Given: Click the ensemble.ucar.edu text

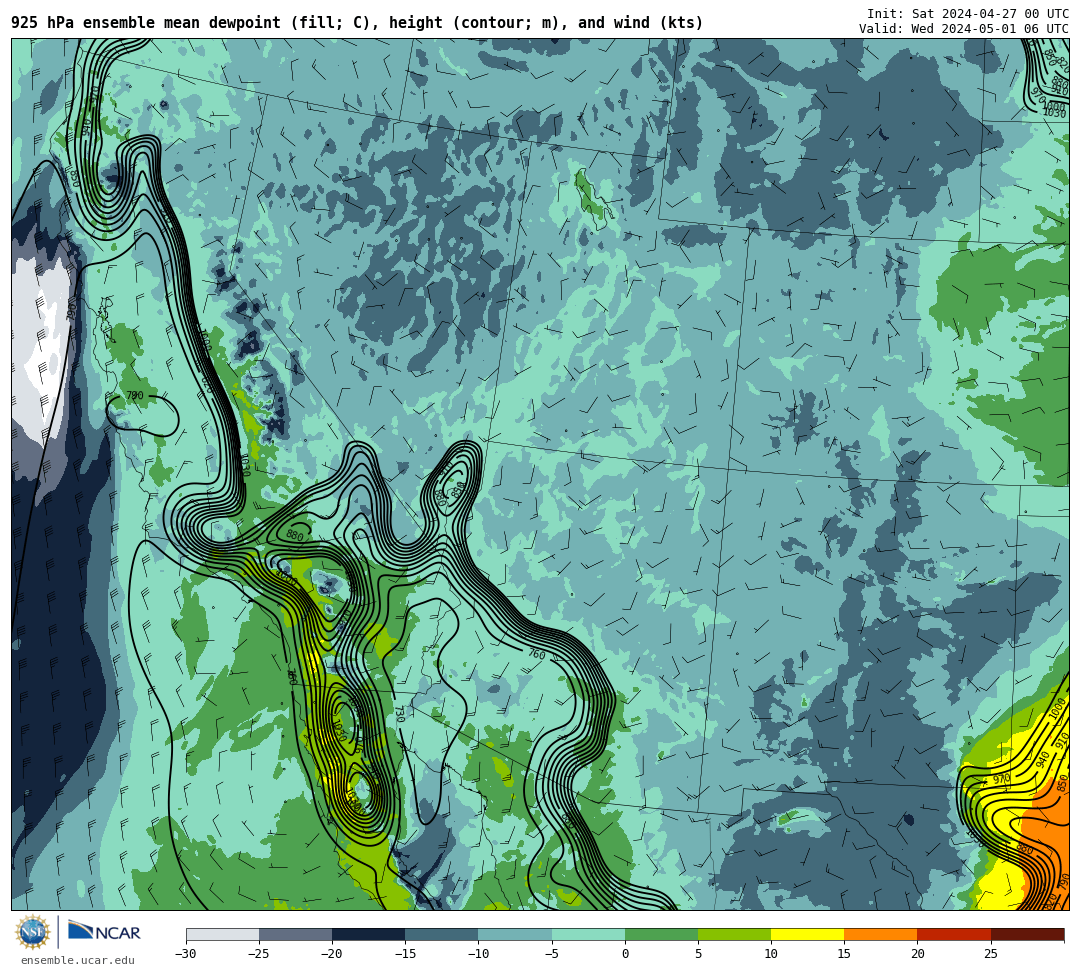Looking at the screenshot, I should 78,960.
